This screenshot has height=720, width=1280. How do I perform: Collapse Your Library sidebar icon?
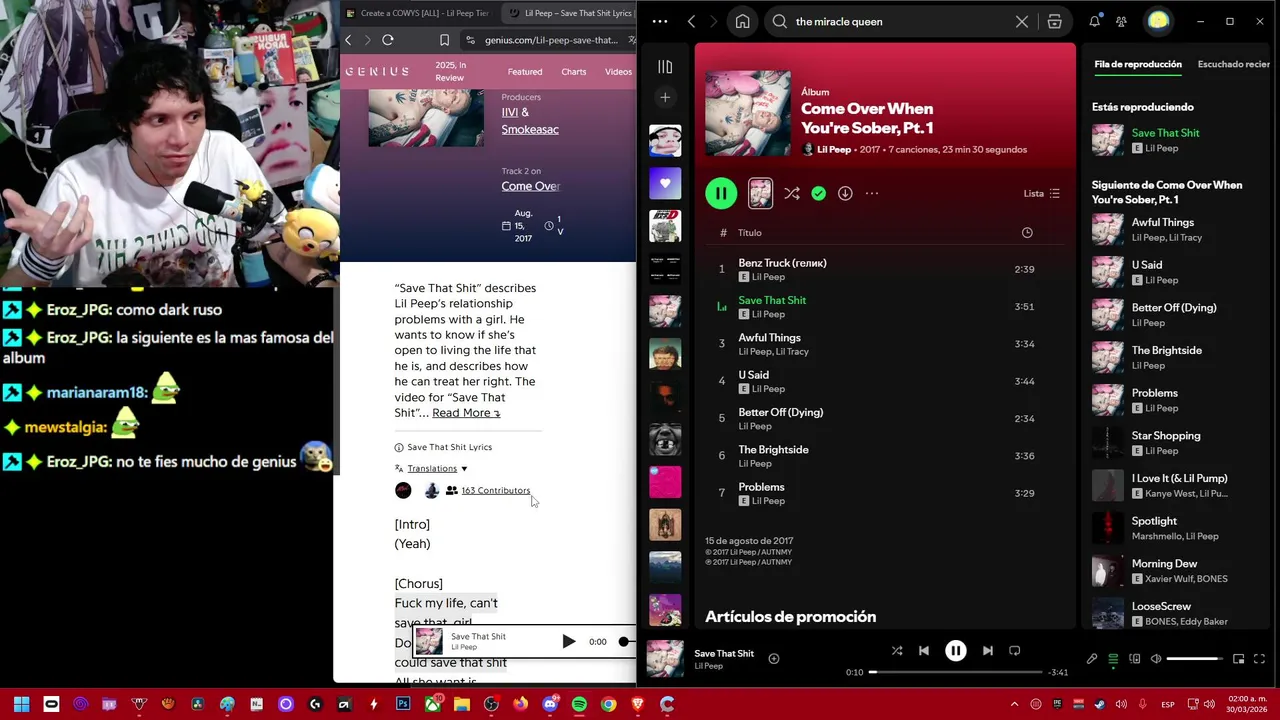coord(665,67)
